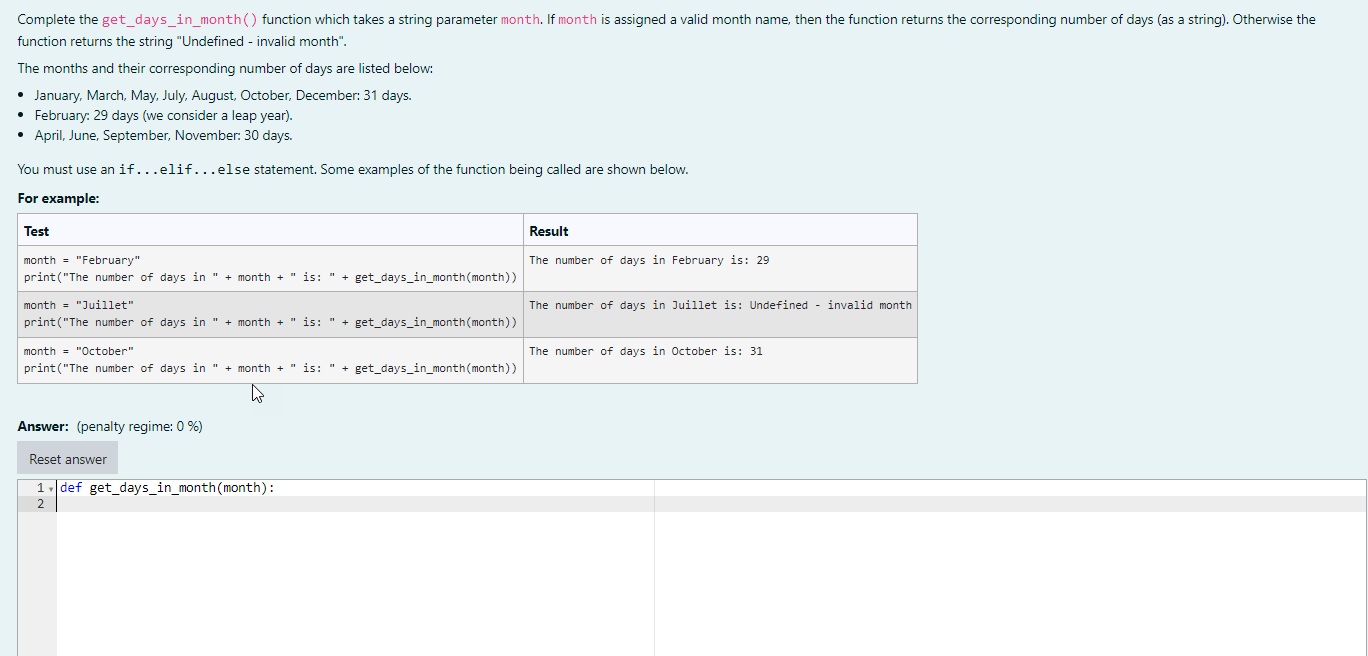Click 'The months and their corresponding number' sentence

tap(225, 68)
